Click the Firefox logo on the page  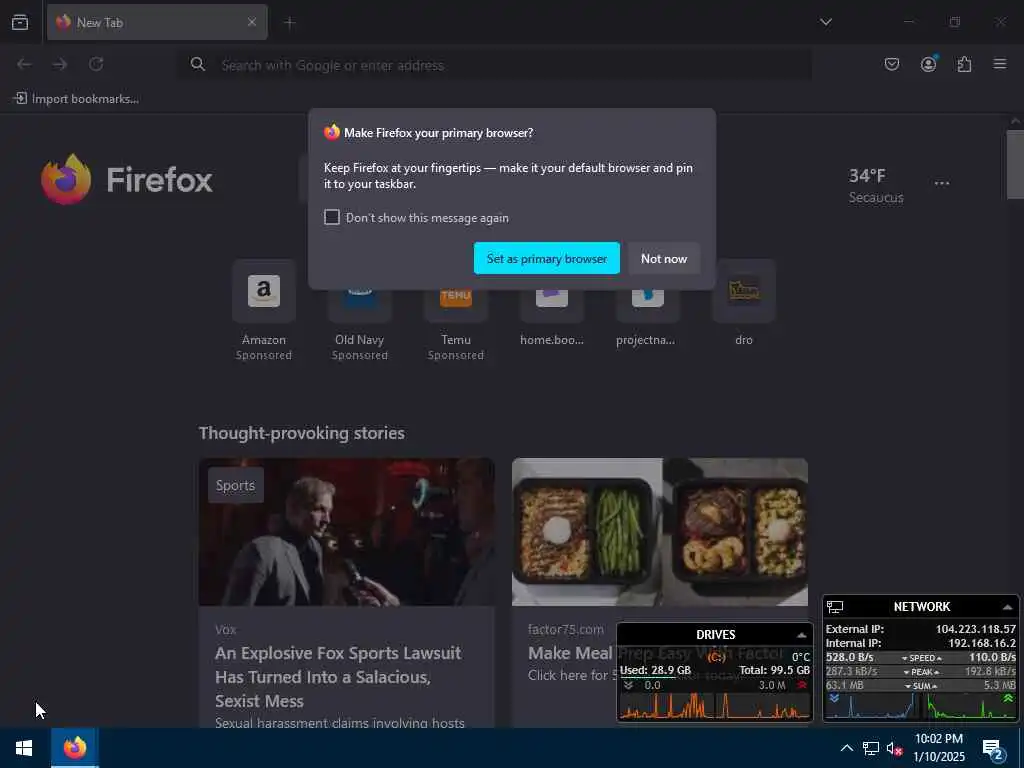click(127, 180)
